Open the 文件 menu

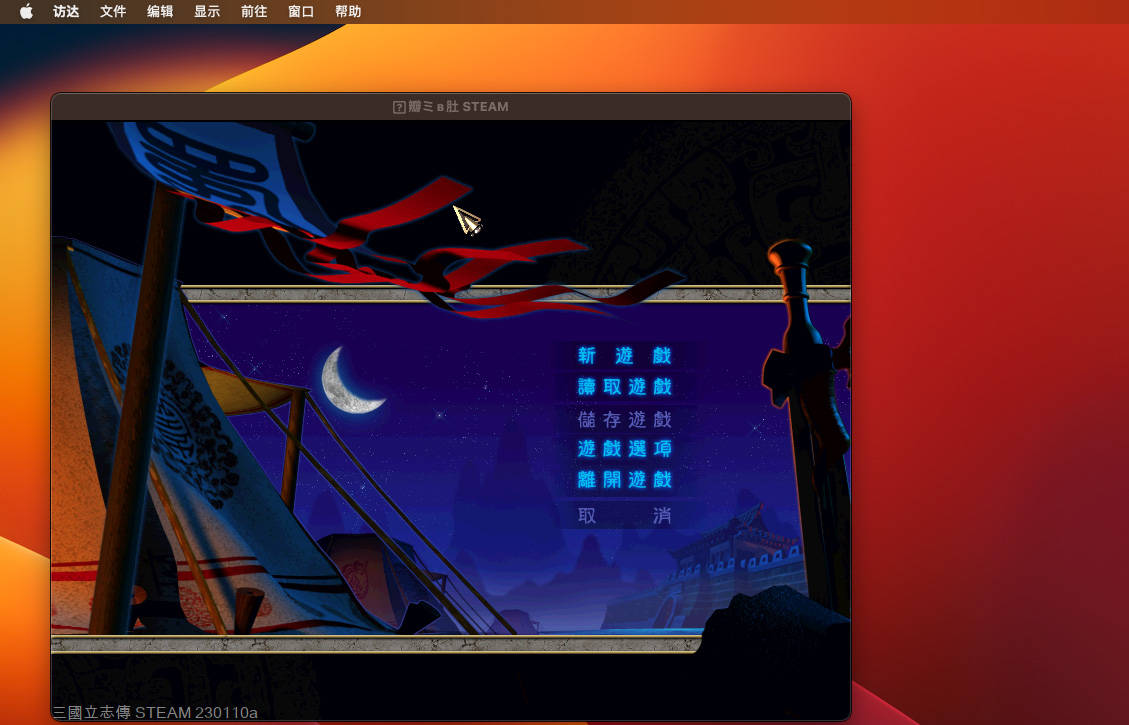(113, 12)
